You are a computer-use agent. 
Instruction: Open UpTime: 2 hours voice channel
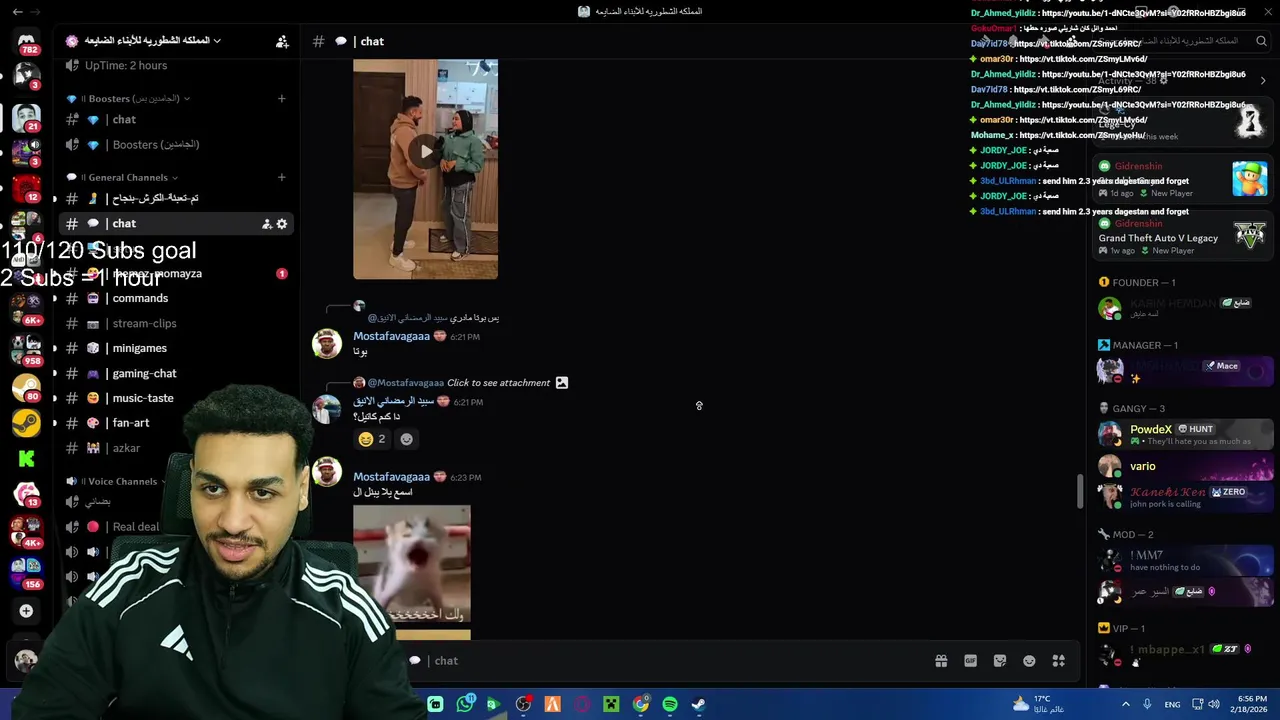[175, 66]
